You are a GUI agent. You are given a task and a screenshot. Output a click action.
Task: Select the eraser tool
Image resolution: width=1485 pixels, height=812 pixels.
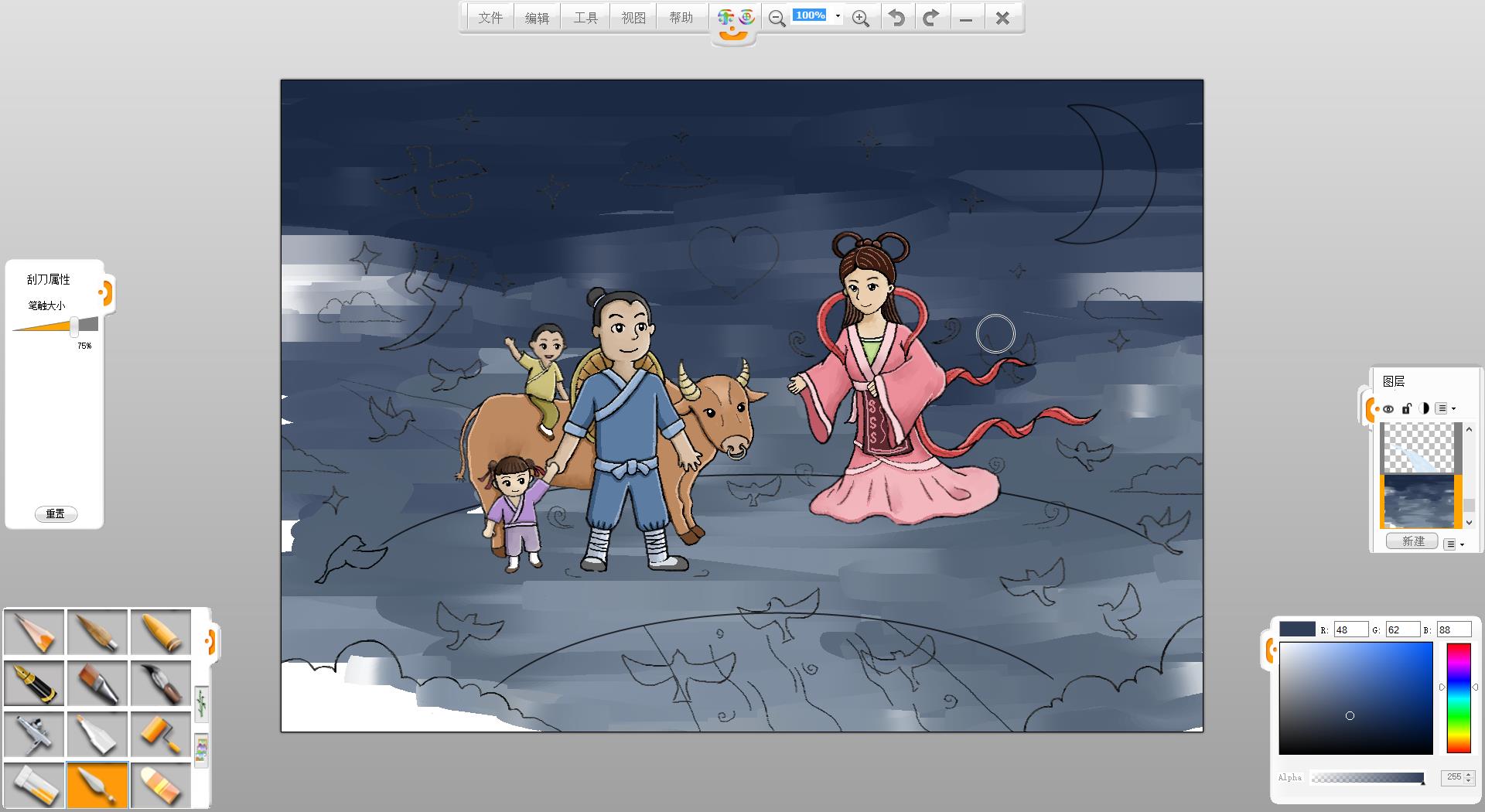161,785
